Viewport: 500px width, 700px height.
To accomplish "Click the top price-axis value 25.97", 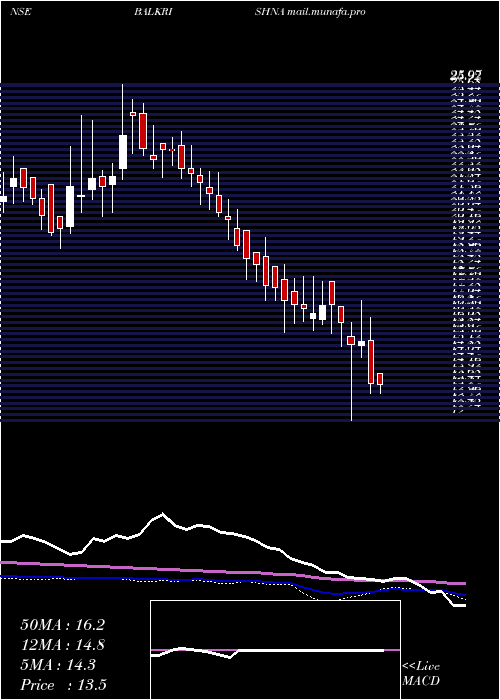I will [466, 77].
